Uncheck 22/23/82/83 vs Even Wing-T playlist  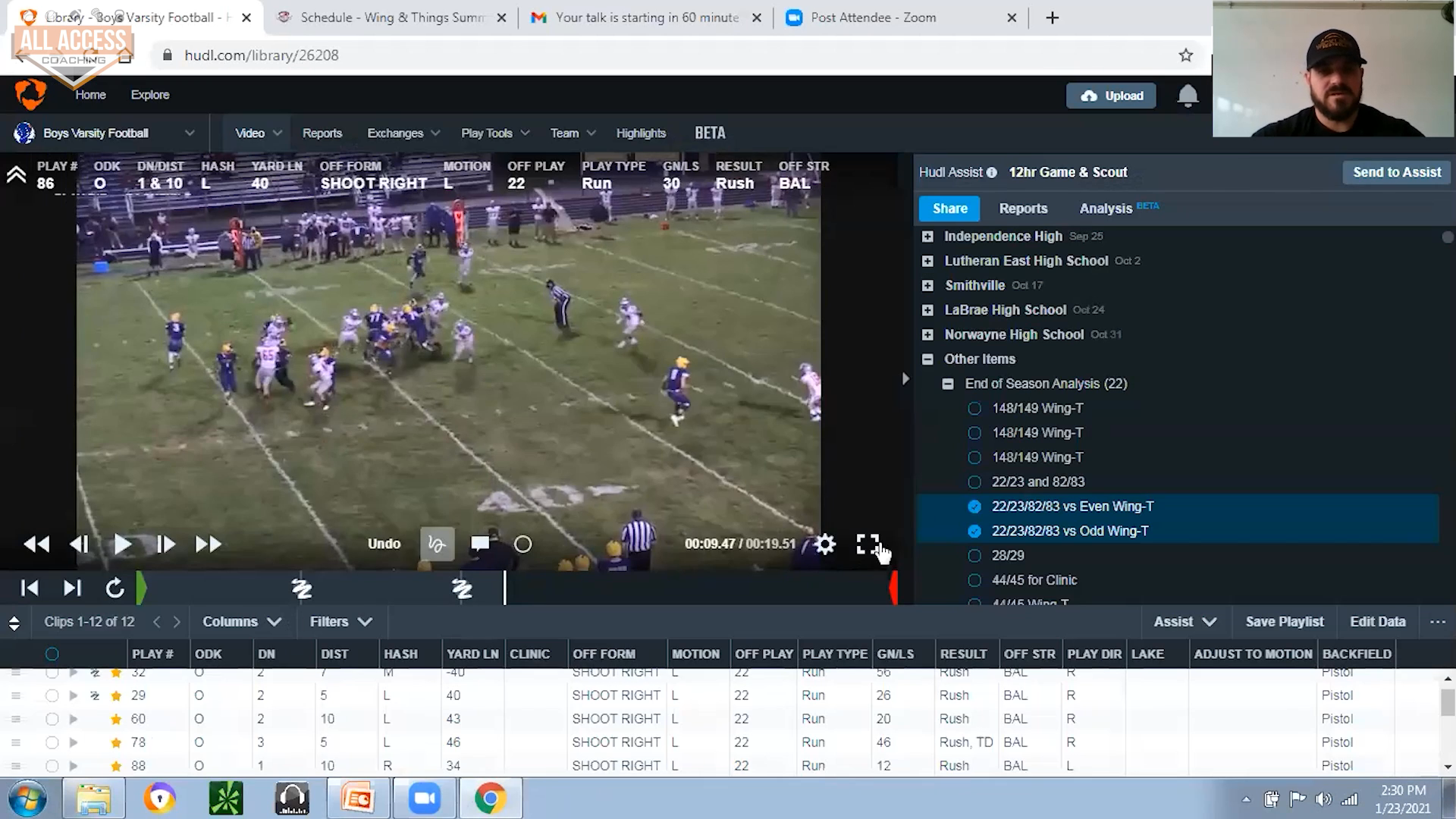coord(974,507)
